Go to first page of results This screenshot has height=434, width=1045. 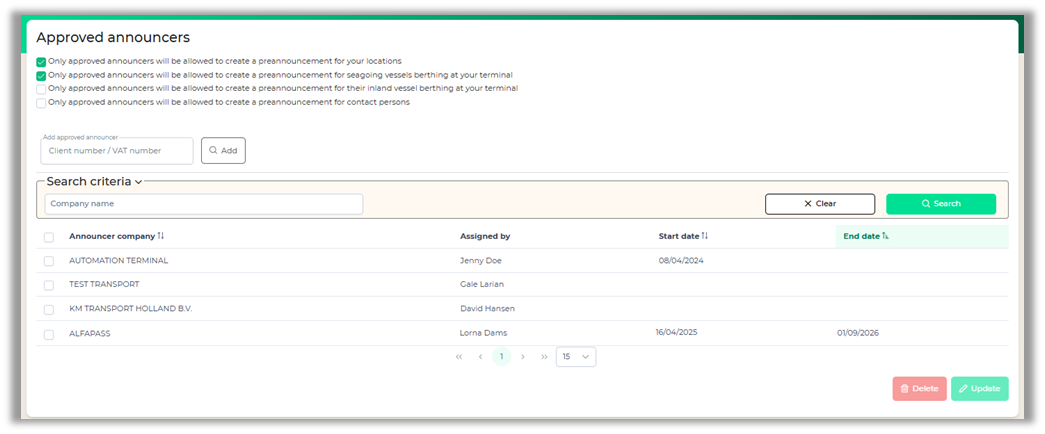point(459,357)
